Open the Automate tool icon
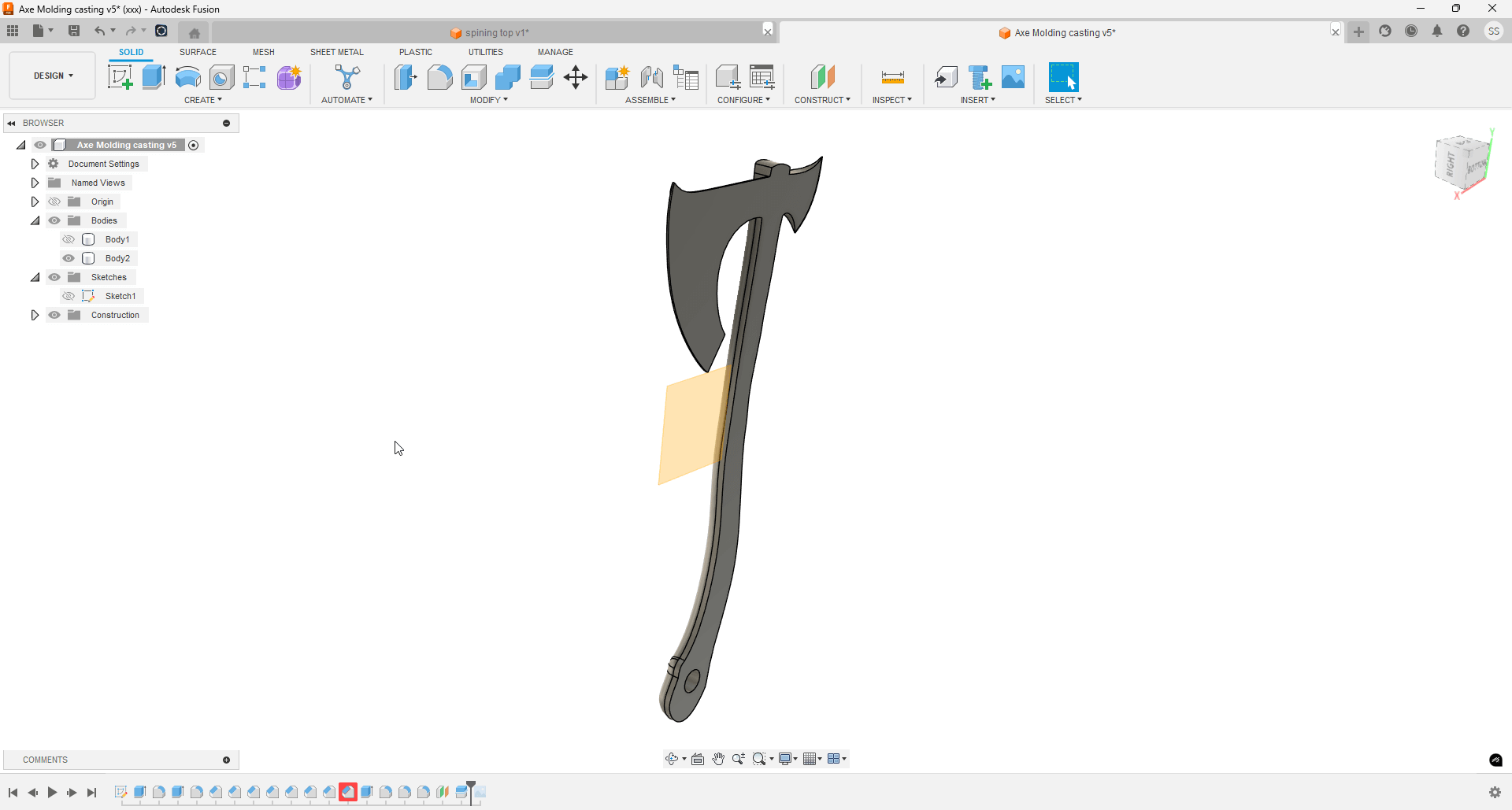This screenshot has height=810, width=1512. click(x=346, y=77)
